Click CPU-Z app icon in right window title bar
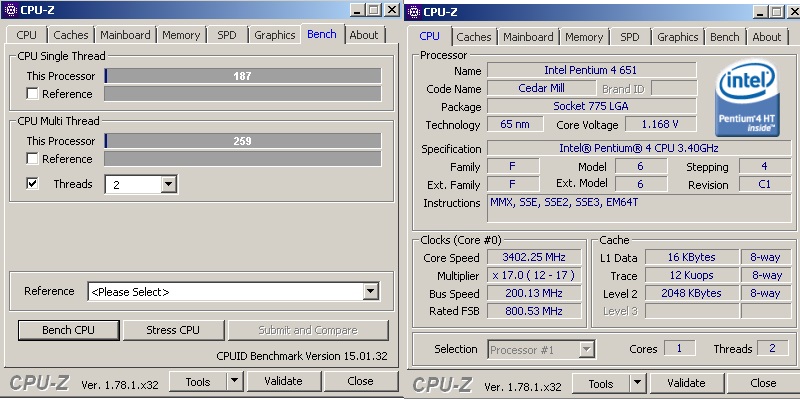This screenshot has height=400, width=800. 414,12
